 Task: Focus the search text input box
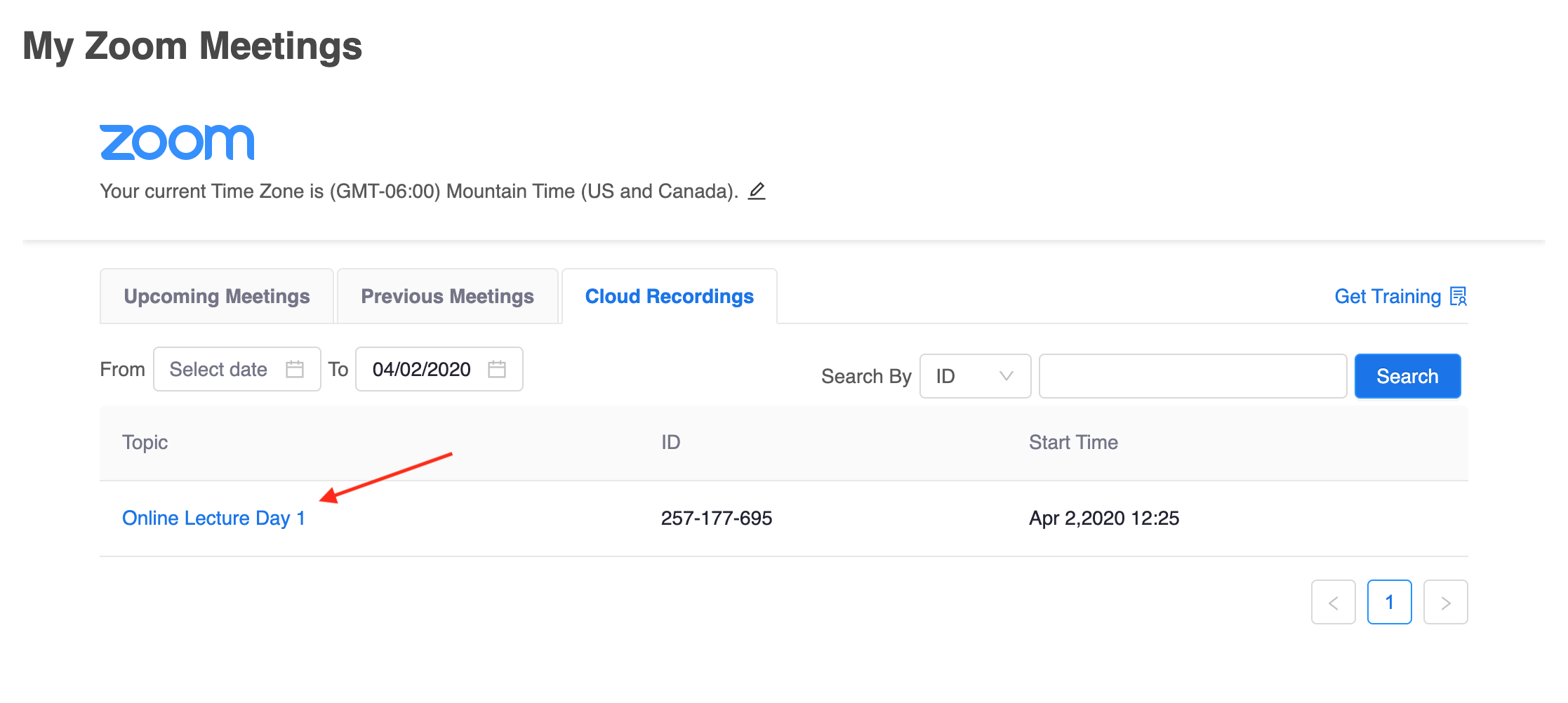[1192, 376]
